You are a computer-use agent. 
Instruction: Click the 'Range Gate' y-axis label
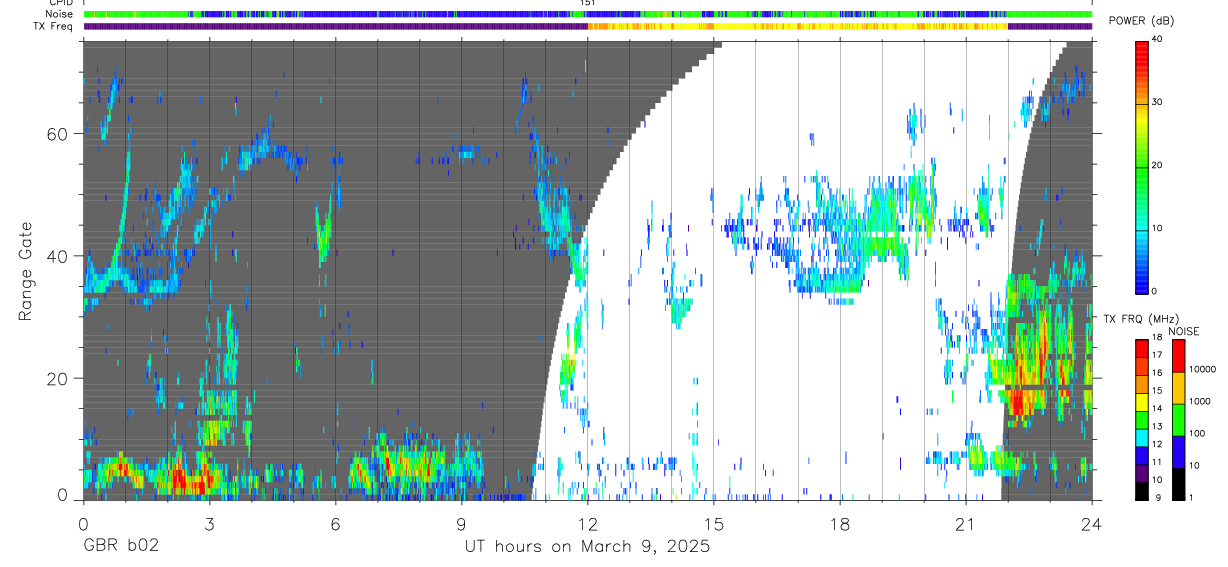[27, 270]
